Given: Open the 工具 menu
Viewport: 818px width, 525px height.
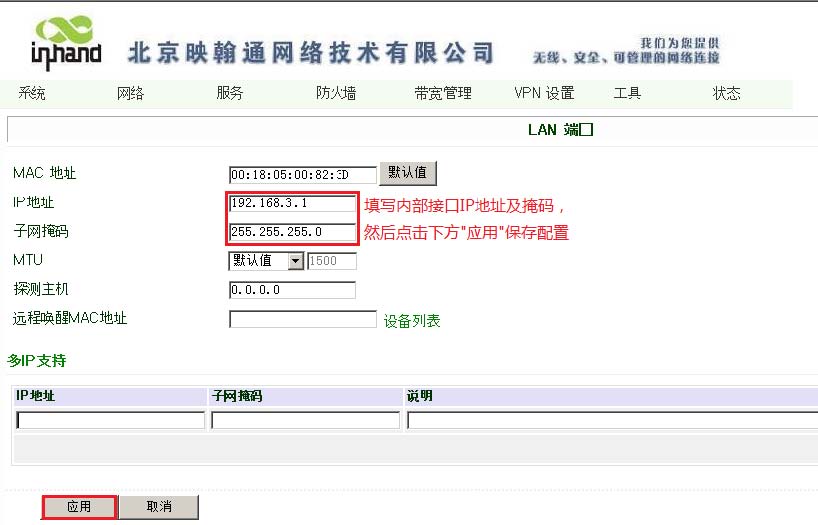Looking at the screenshot, I should click(627, 94).
